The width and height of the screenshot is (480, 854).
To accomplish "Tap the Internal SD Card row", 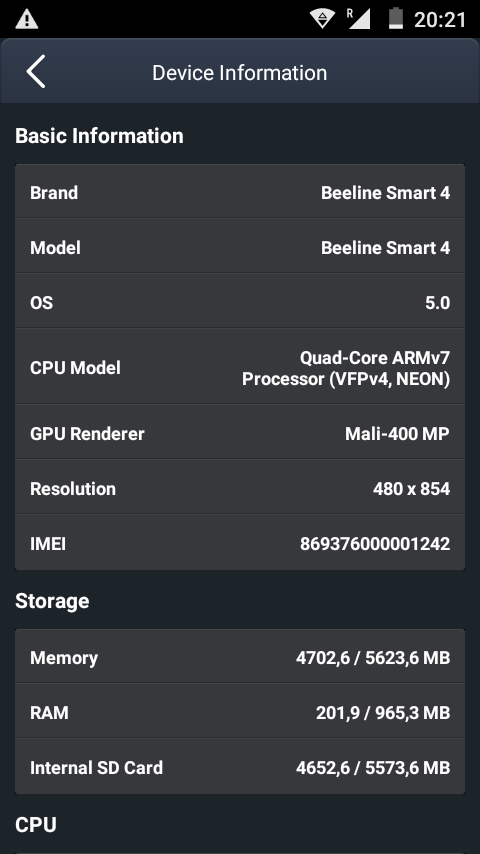I will [x=240, y=767].
